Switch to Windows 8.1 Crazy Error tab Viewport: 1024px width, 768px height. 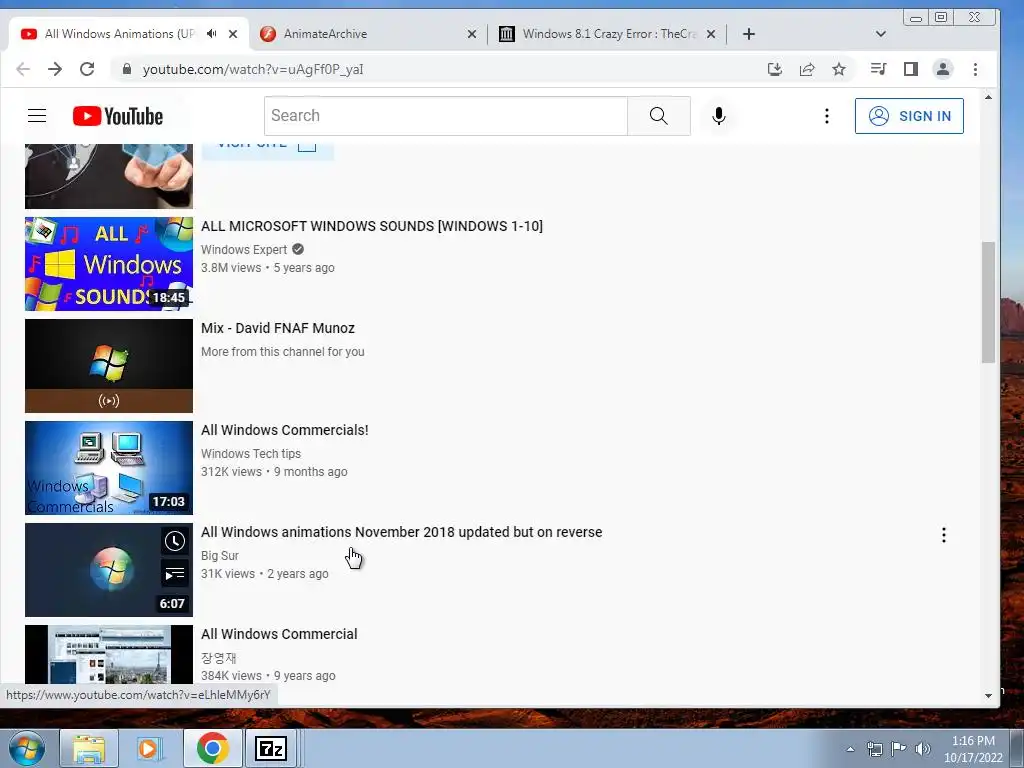coord(607,34)
